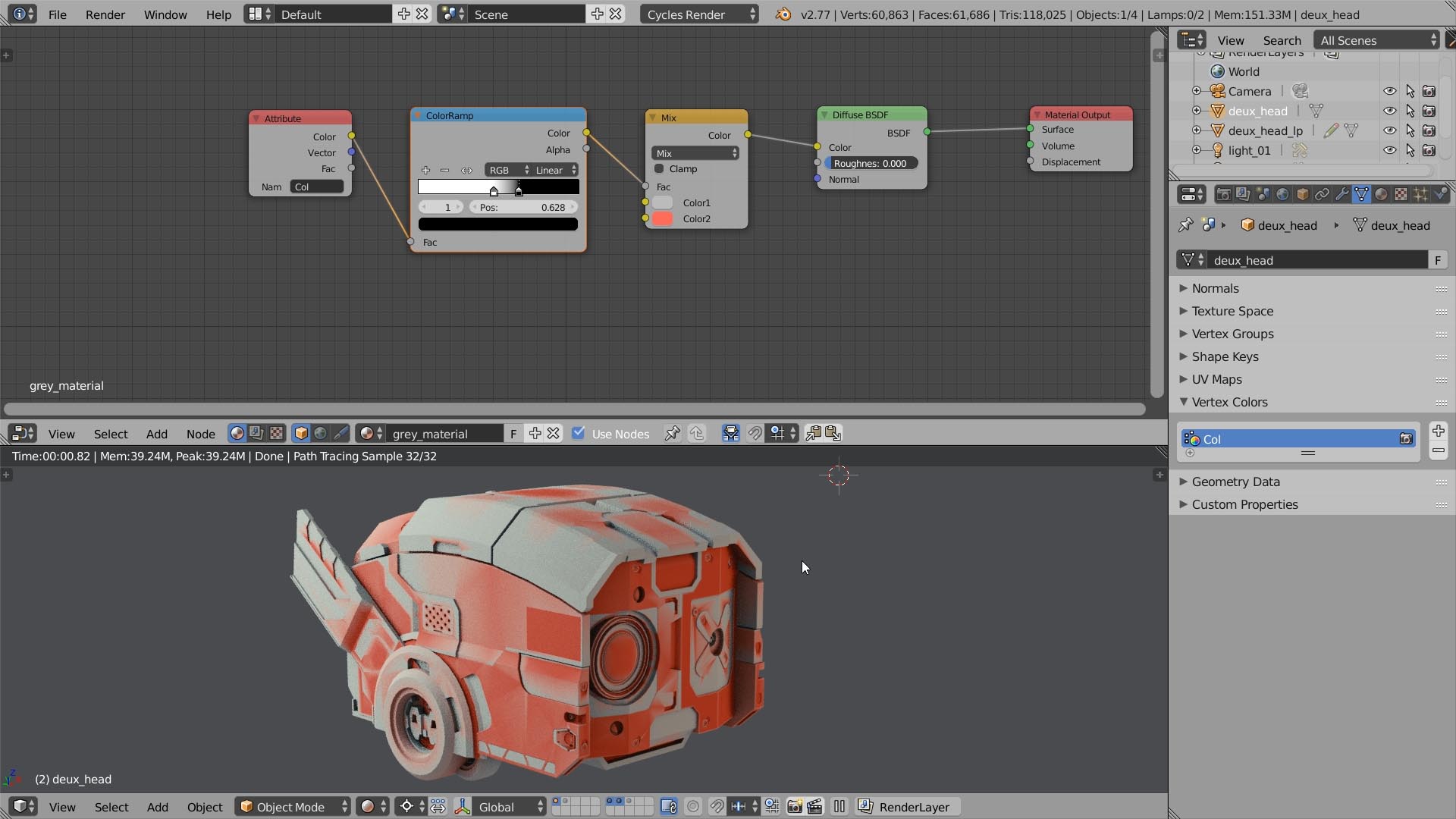
Task: Open the World properties tab
Action: coord(1282,195)
